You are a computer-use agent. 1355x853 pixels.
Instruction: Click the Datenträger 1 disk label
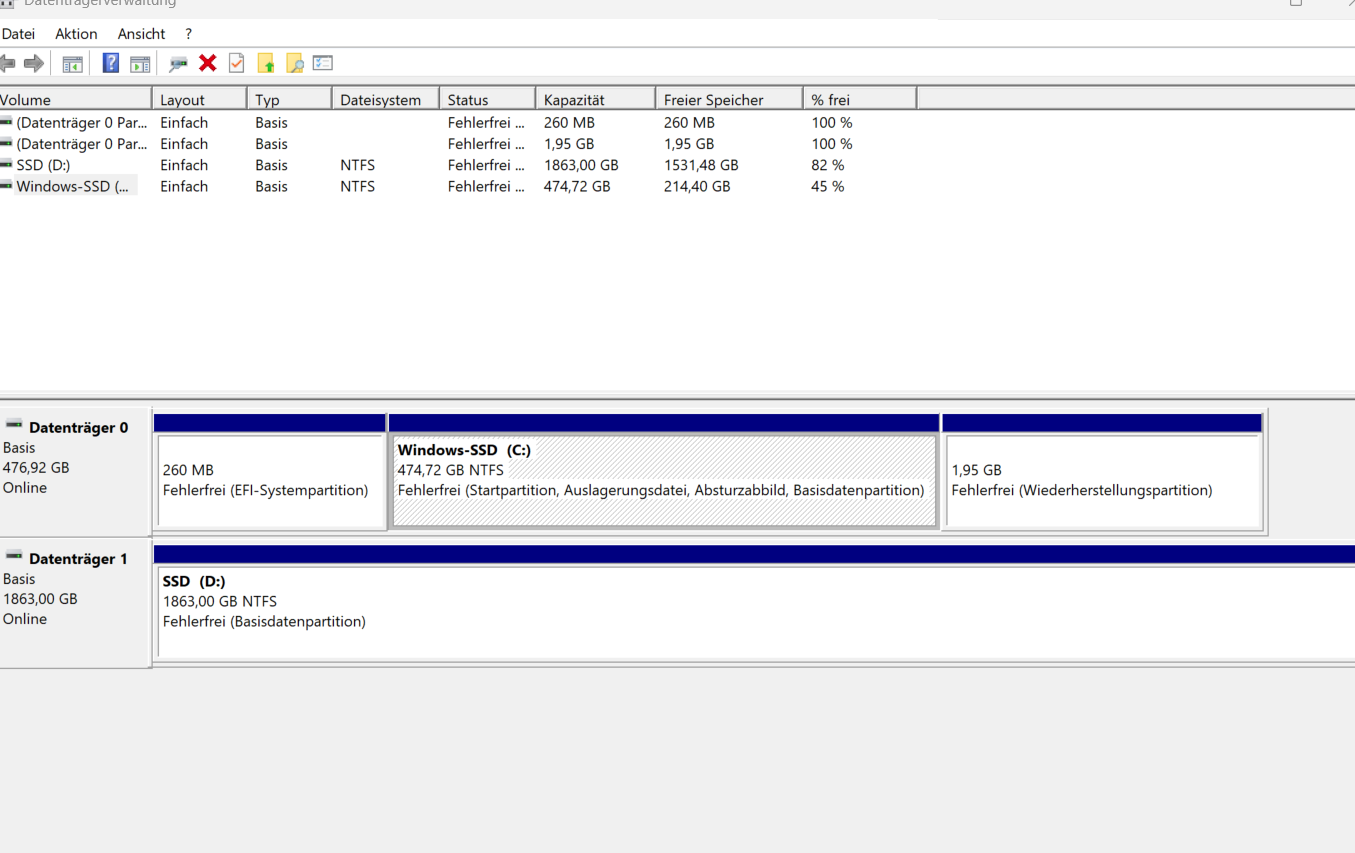tap(78, 559)
